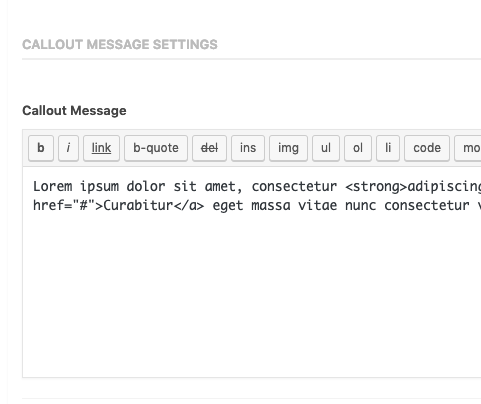
Task: Place cursor on 'massa' in second line
Action: pyautogui.click(x=271, y=205)
